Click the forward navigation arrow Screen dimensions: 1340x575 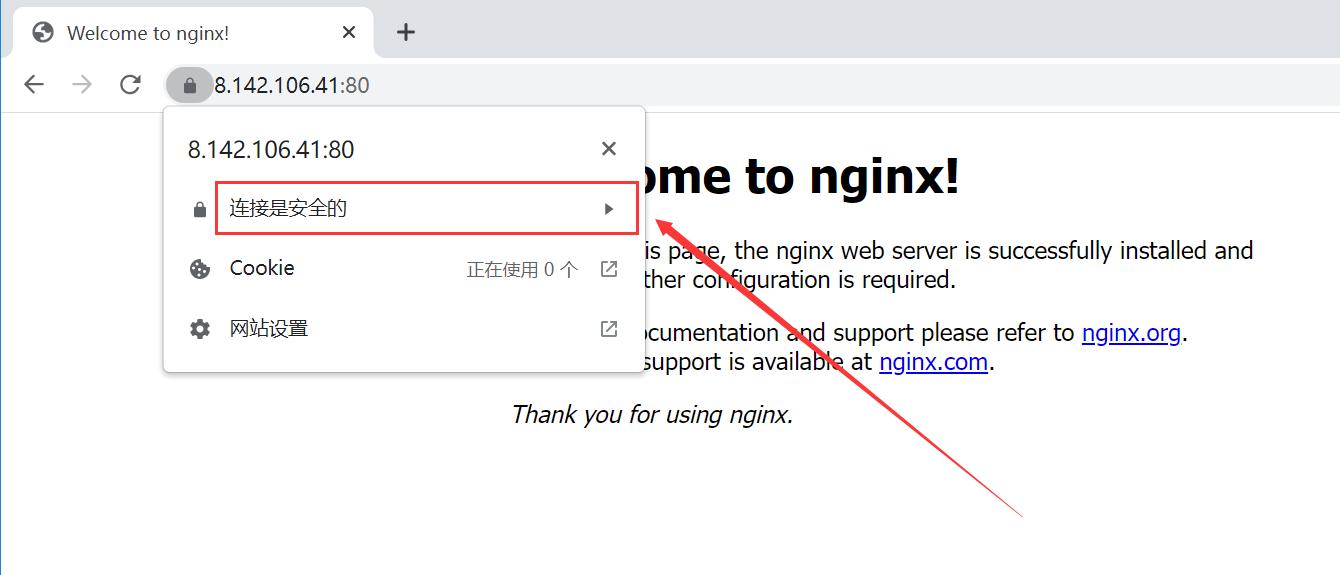(x=82, y=85)
